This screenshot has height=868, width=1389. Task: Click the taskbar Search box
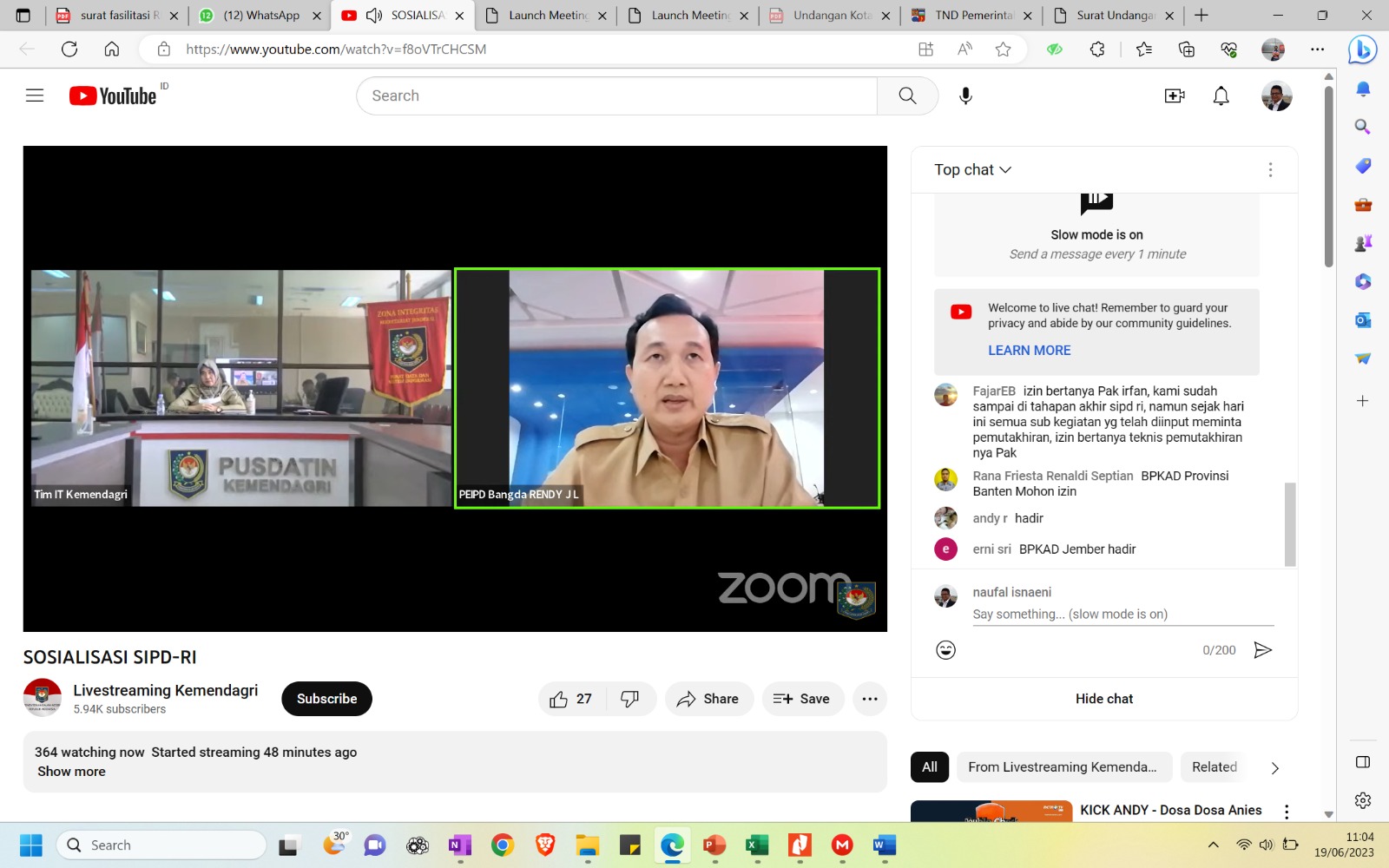[161, 845]
